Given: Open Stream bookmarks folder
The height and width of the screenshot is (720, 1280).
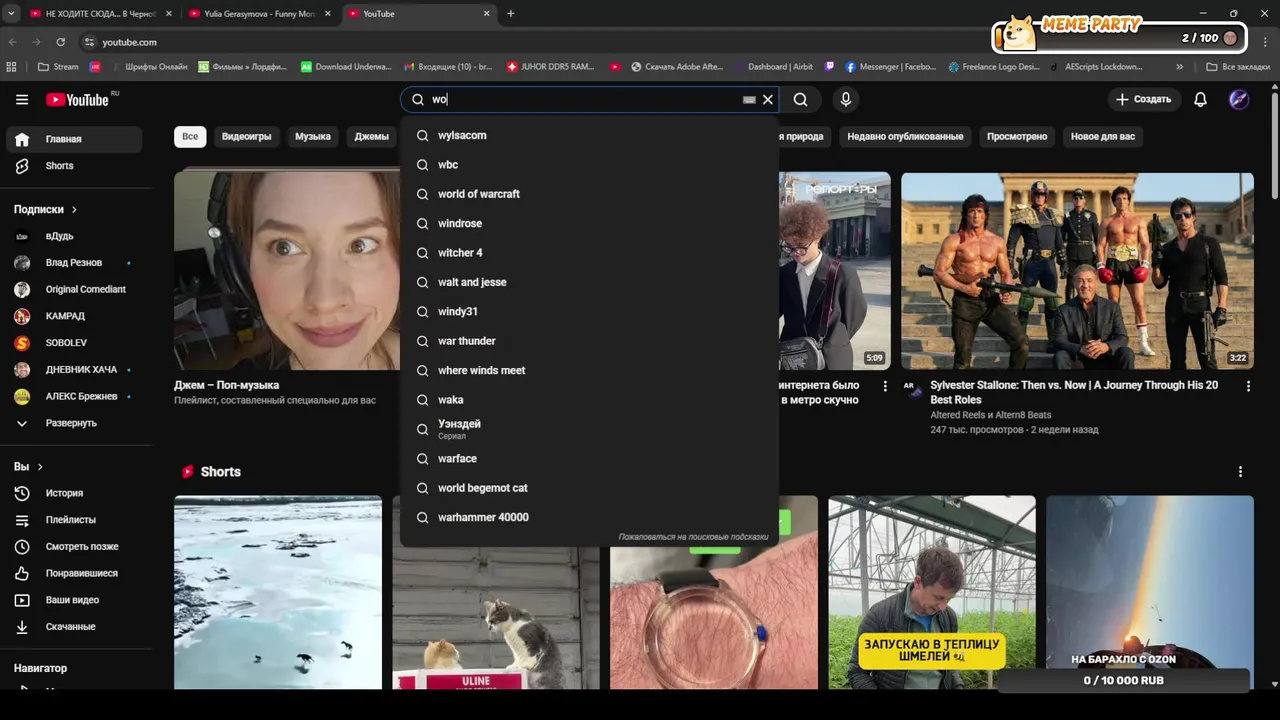Looking at the screenshot, I should point(58,67).
